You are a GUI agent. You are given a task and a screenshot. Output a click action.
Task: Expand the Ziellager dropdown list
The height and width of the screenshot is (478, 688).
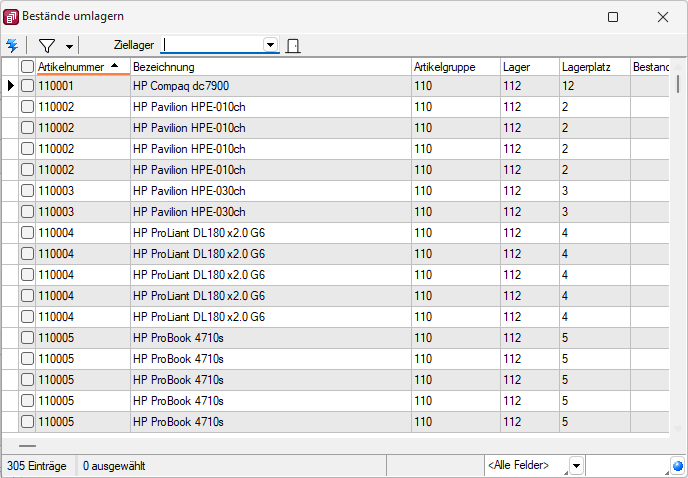(x=271, y=45)
